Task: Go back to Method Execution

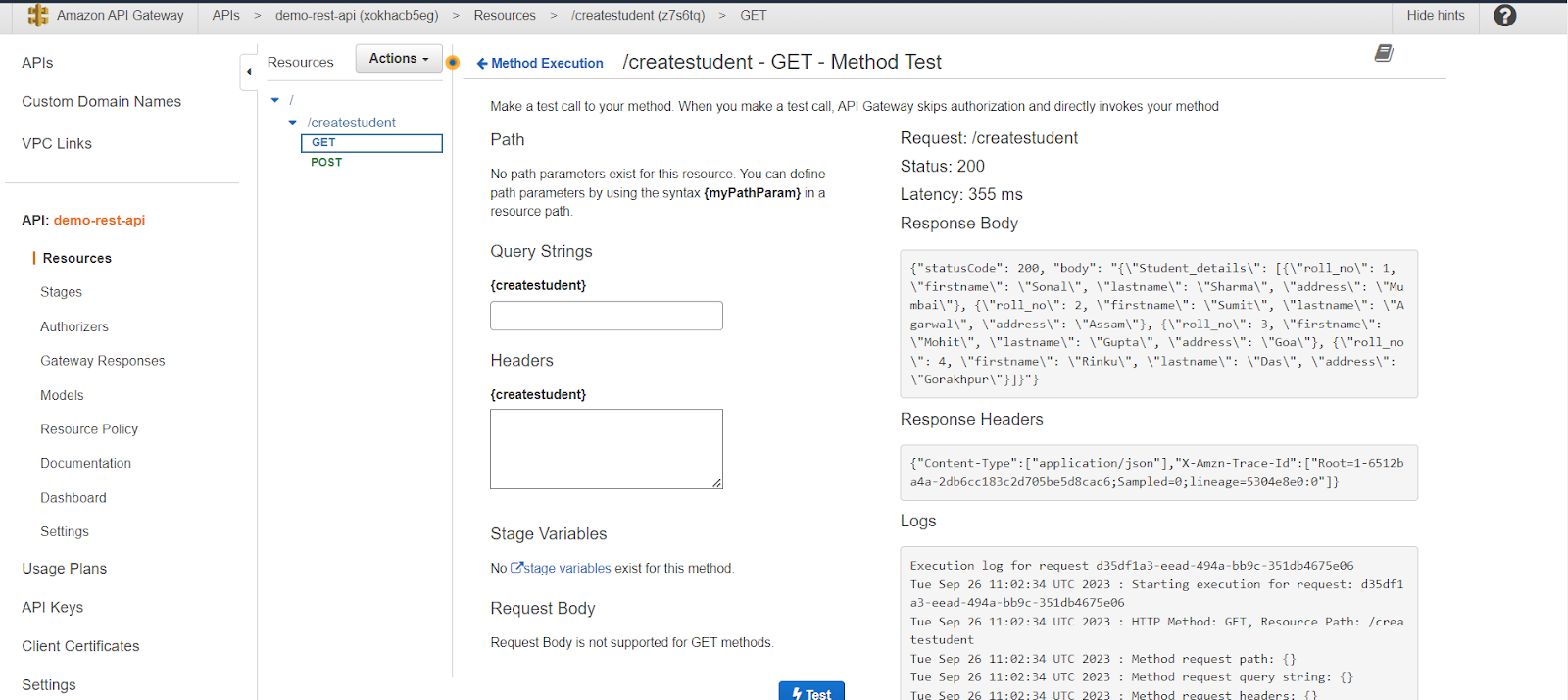Action: click(x=540, y=63)
